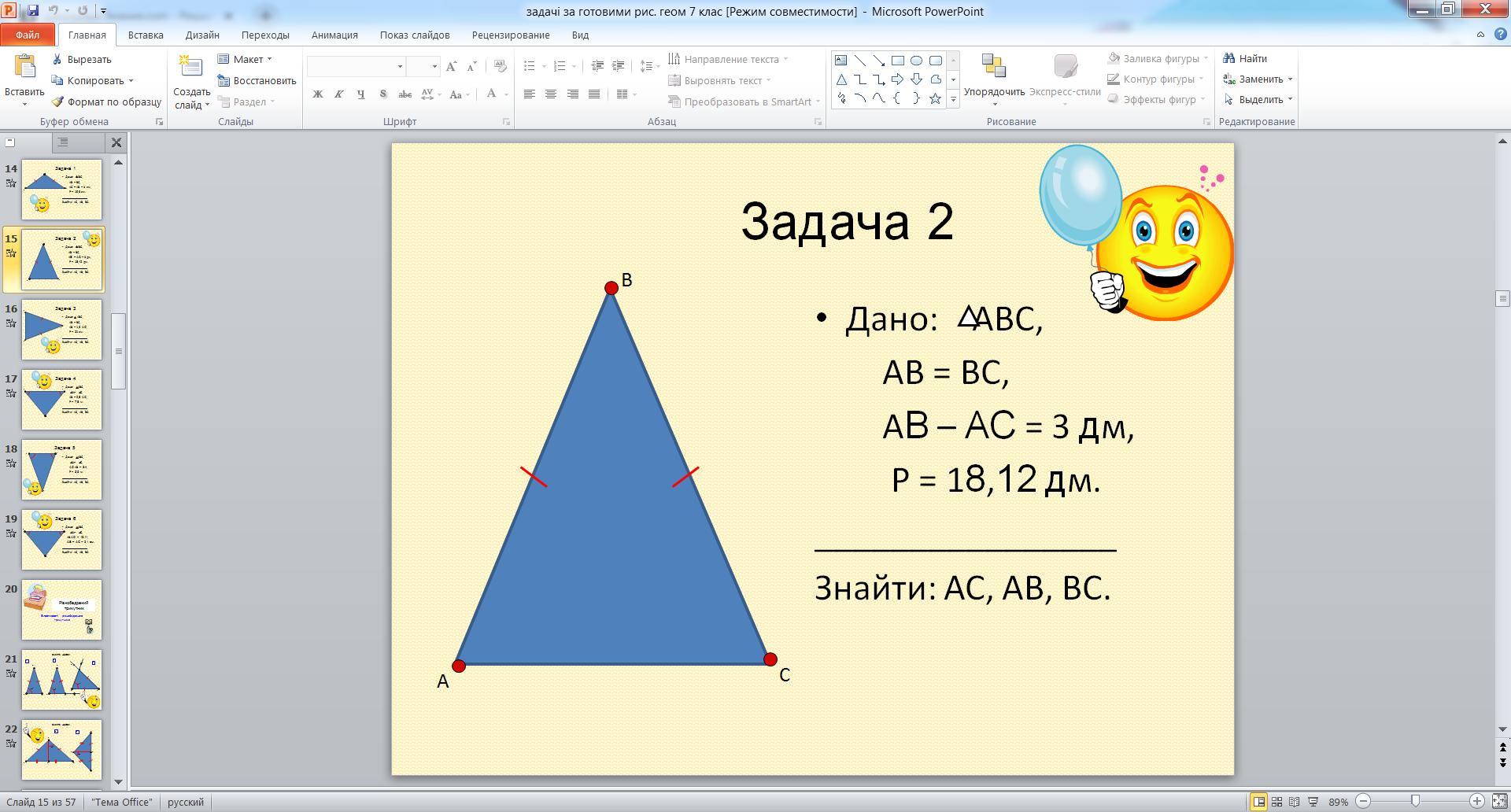This screenshot has width=1511, height=812.
Task: Switch to the Анимация ribbon tab
Action: pos(334,35)
